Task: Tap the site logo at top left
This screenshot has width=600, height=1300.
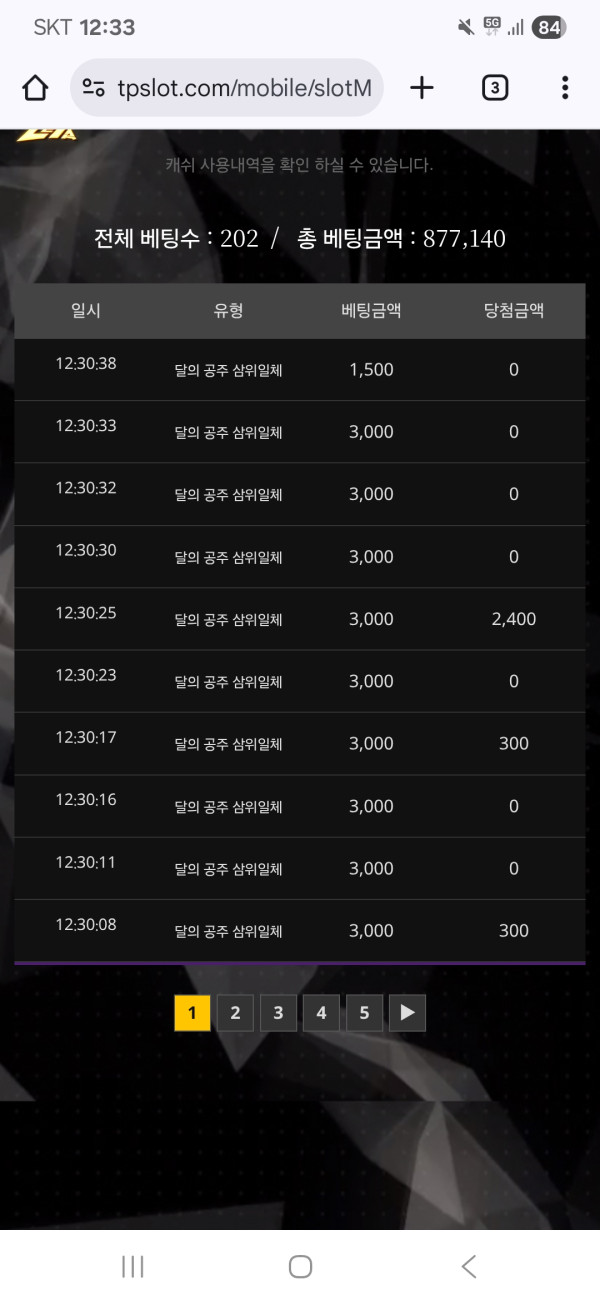Action: [x=46, y=137]
